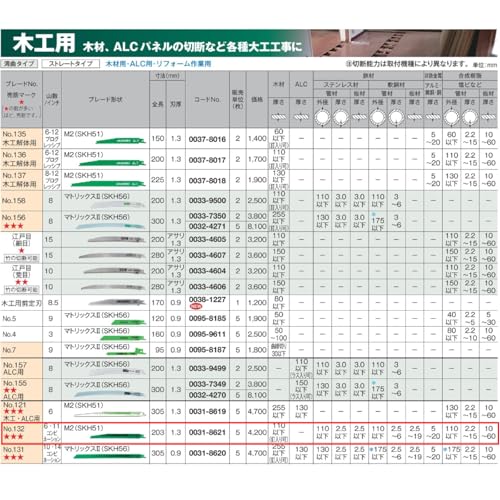This screenshot has height=500, width=500.
Task: Click the 木工用剪定刃 row label
Action: (21, 303)
